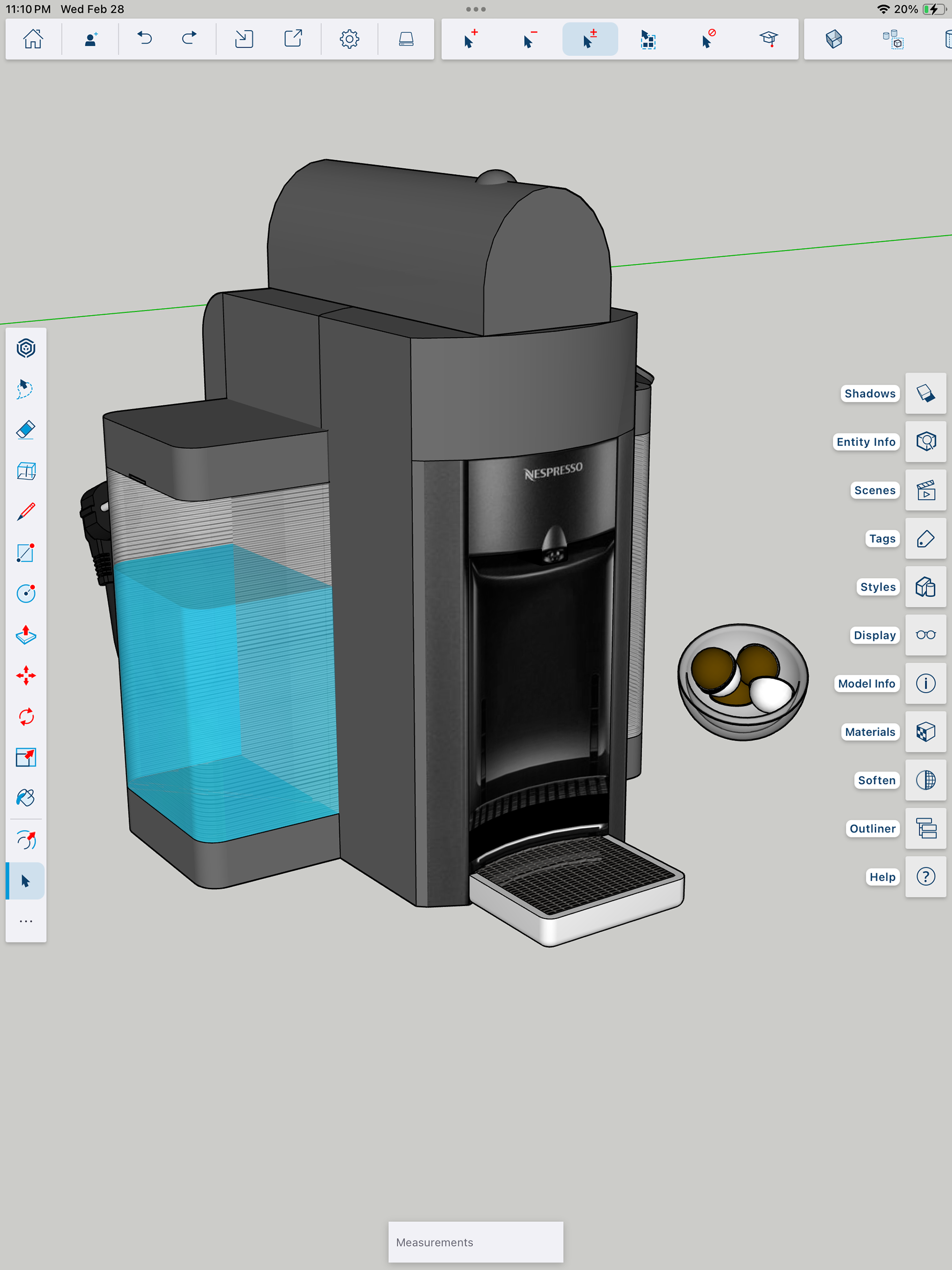Open the Orbit tool
The width and height of the screenshot is (952, 1270).
(x=26, y=840)
